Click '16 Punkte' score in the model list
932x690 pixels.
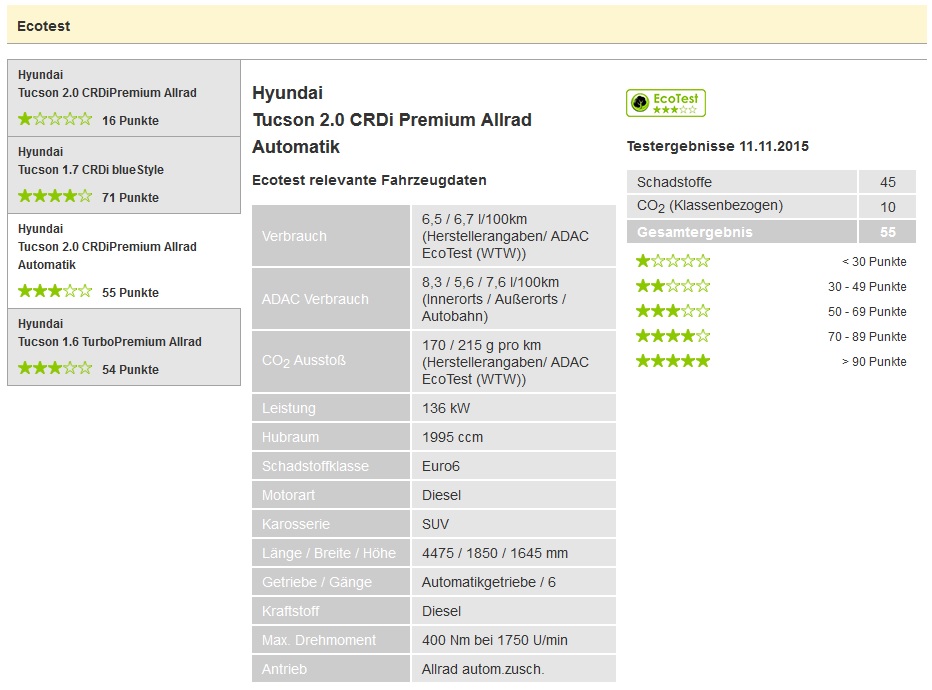click(130, 121)
